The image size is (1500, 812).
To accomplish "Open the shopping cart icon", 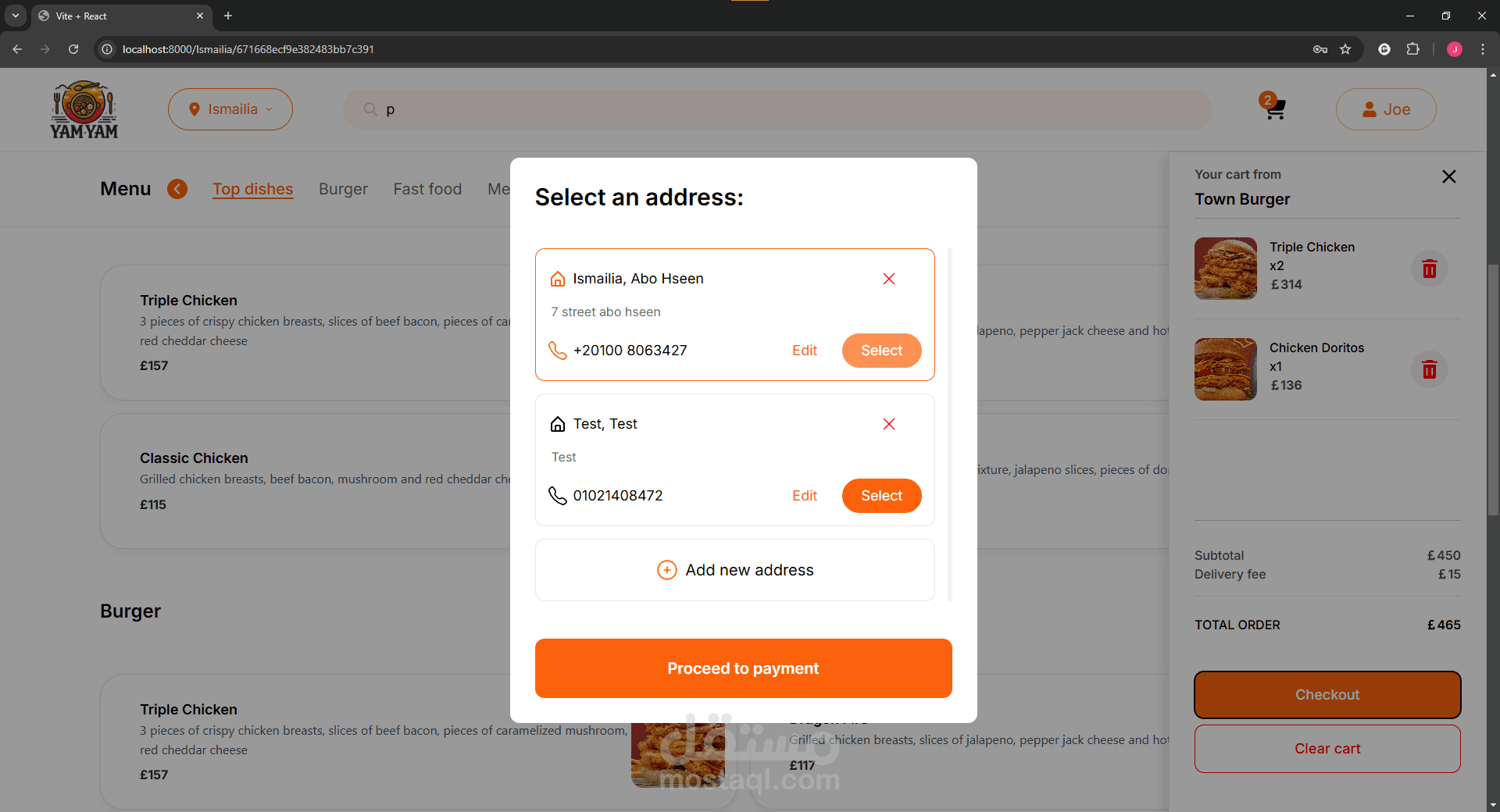I will tap(1274, 107).
